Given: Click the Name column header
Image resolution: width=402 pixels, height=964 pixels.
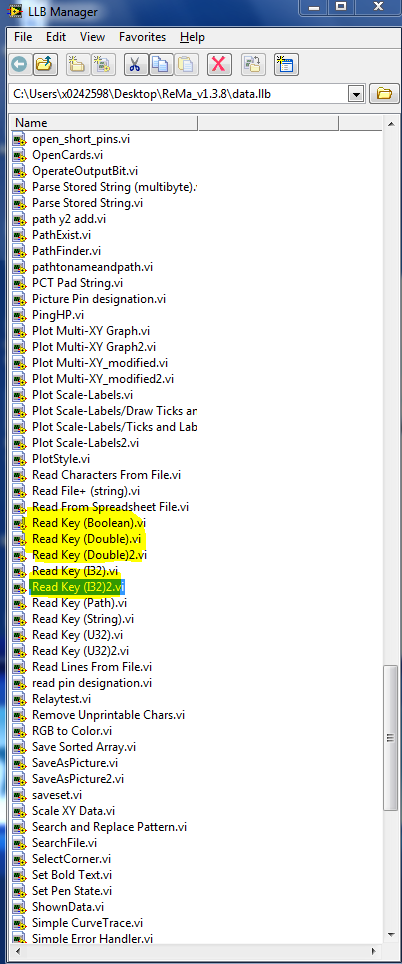Looking at the screenshot, I should (x=104, y=123).
